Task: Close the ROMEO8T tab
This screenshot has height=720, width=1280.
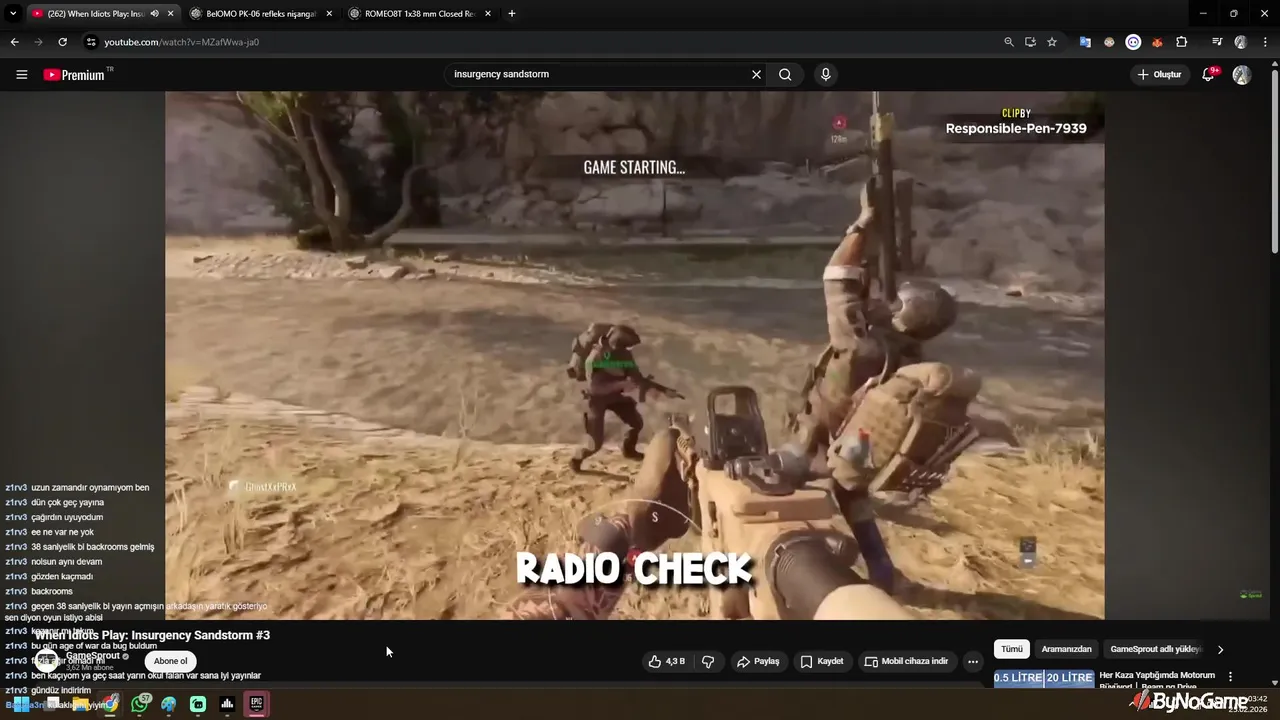Action: pos(488,14)
